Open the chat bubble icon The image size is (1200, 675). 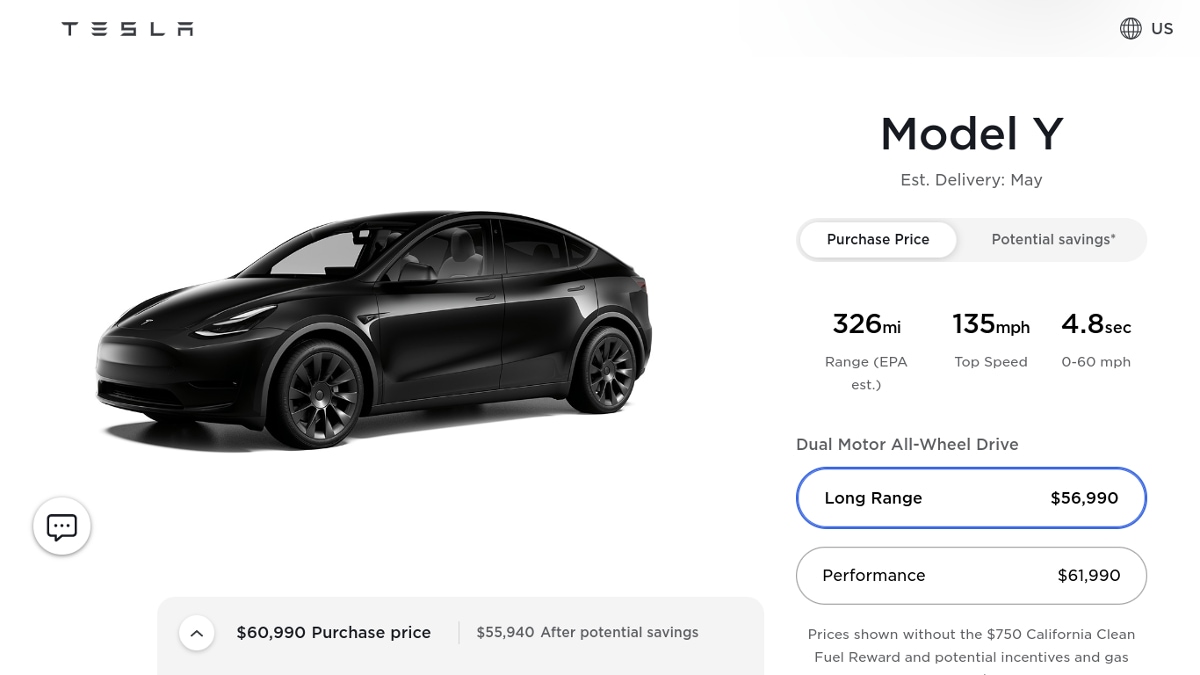pyautogui.click(x=62, y=526)
